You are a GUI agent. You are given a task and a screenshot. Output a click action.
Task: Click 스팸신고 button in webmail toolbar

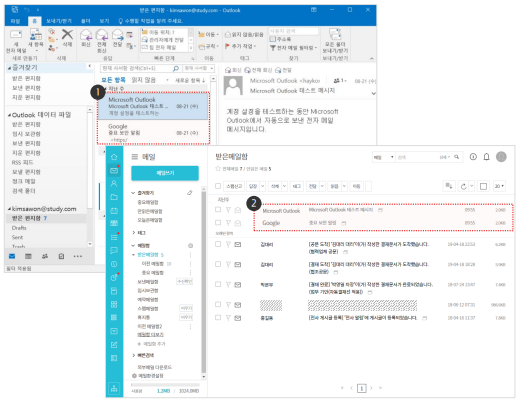[x=234, y=186]
